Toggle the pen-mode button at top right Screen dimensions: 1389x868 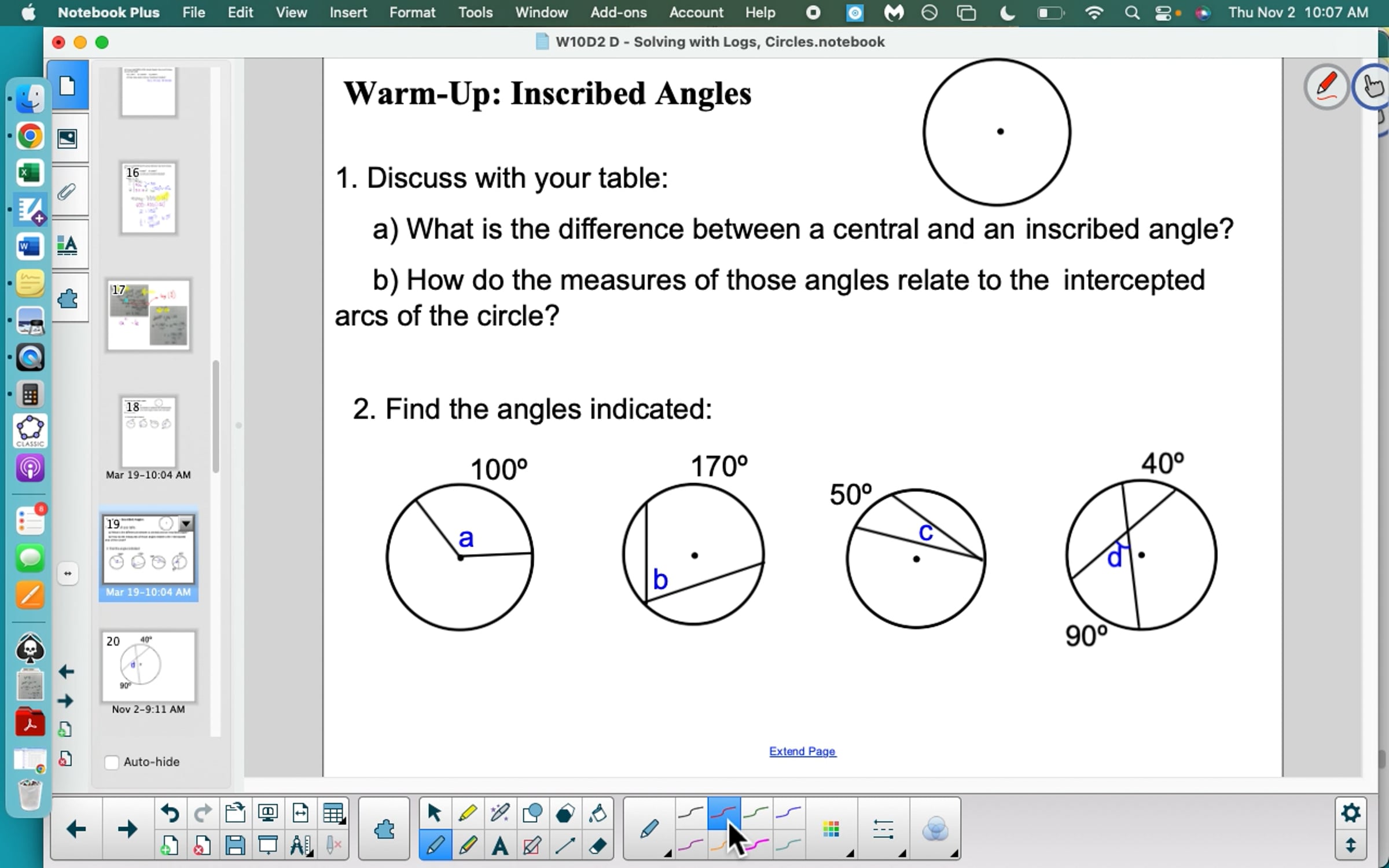pos(1326,87)
